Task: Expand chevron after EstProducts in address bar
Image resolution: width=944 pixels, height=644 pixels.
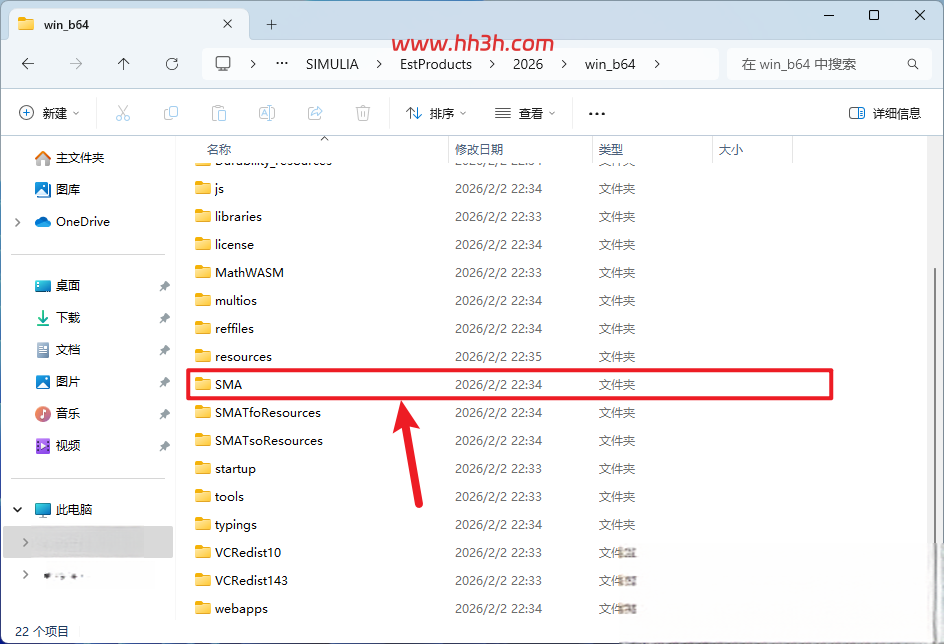Action: point(492,64)
